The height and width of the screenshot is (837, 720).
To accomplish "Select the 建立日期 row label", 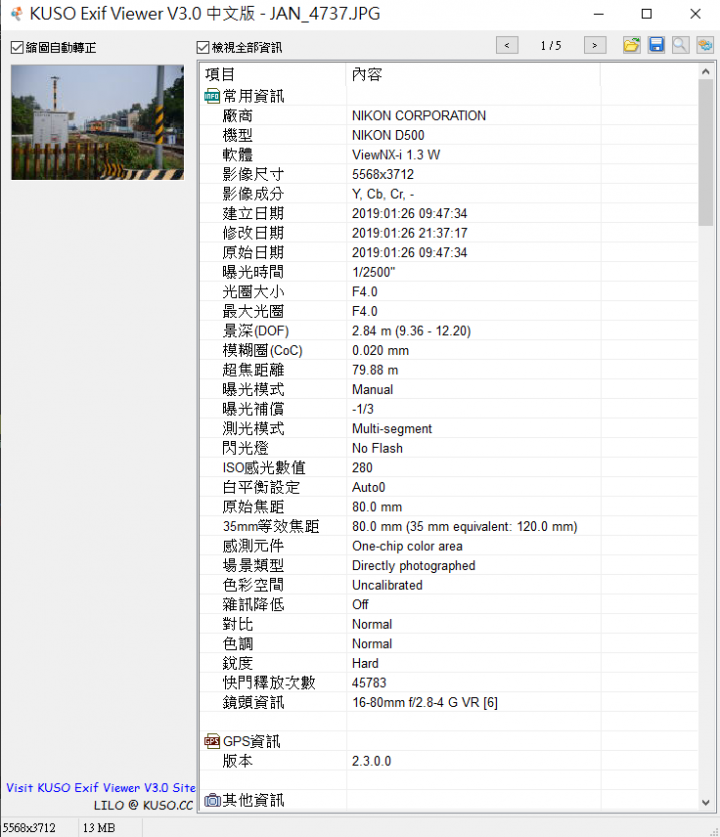I will 253,214.
